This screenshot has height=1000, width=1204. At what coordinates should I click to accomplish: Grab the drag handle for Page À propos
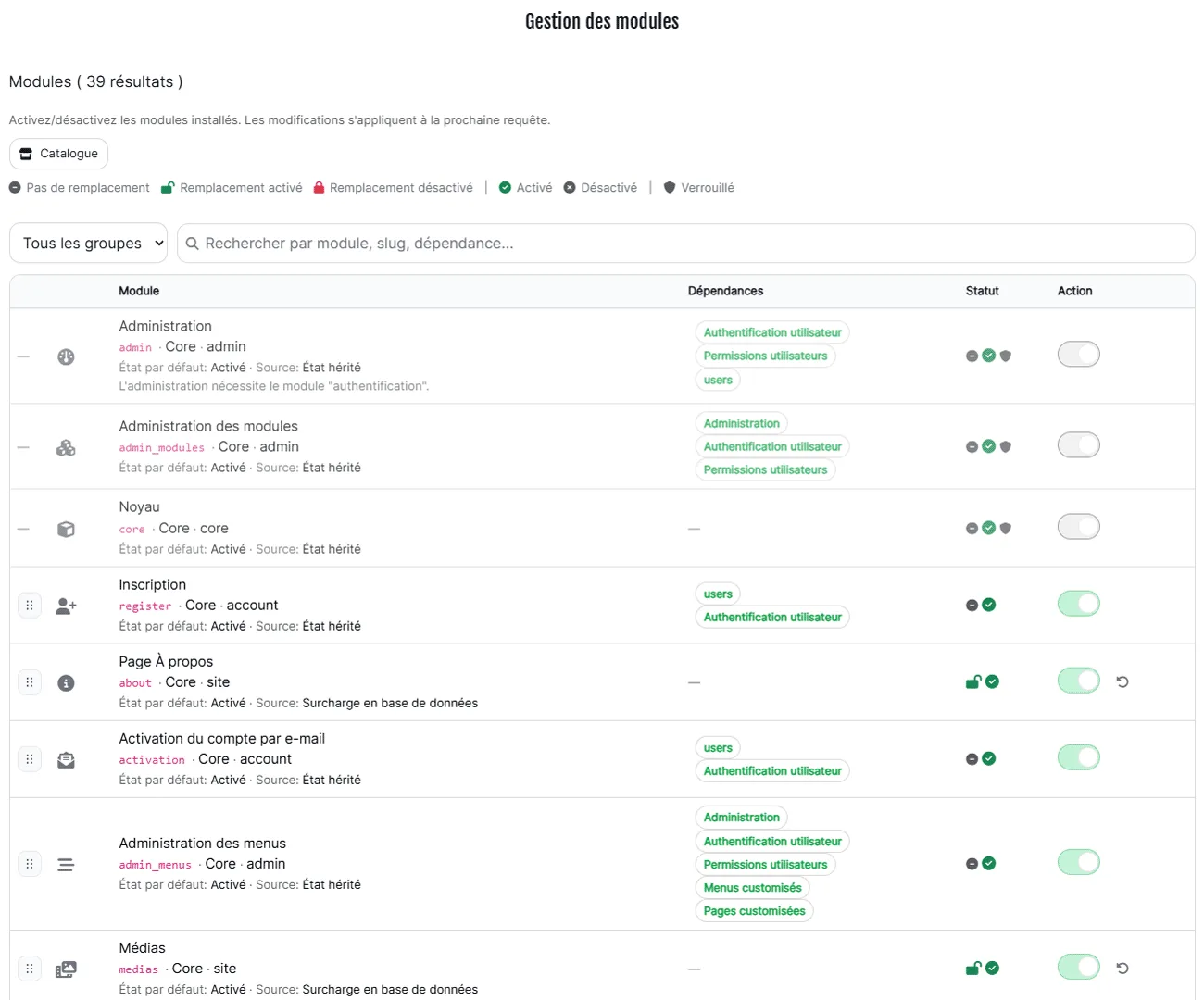(30, 682)
